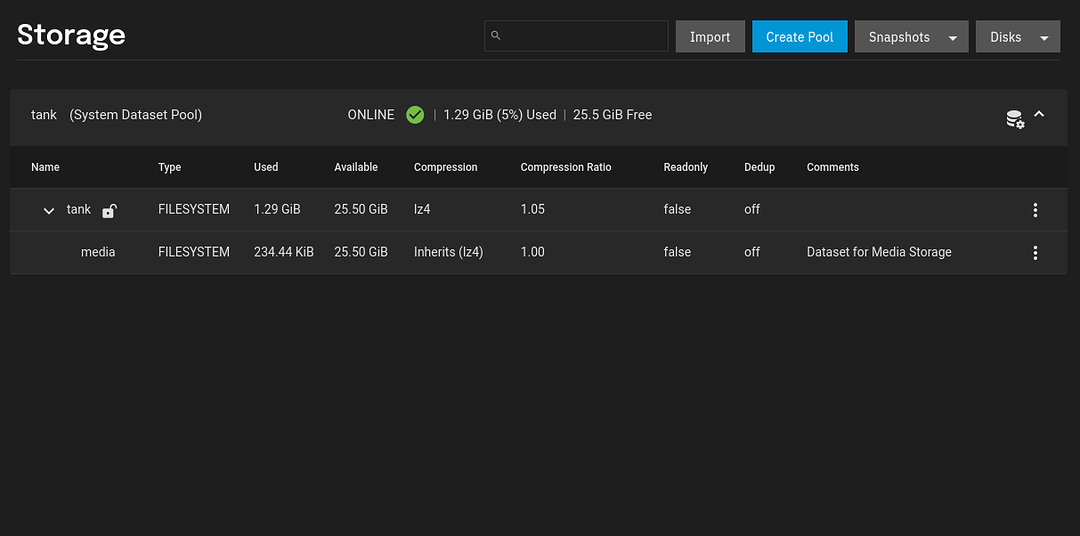1080x536 pixels.
Task: Click the 1.00 compression ratio in media row
Action: coord(532,252)
